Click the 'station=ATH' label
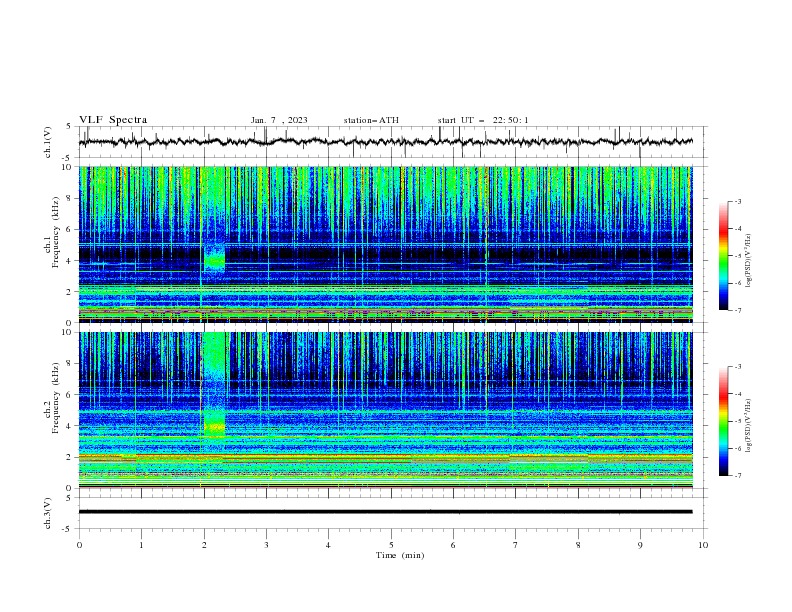This screenshot has width=792, height=612. [371, 120]
